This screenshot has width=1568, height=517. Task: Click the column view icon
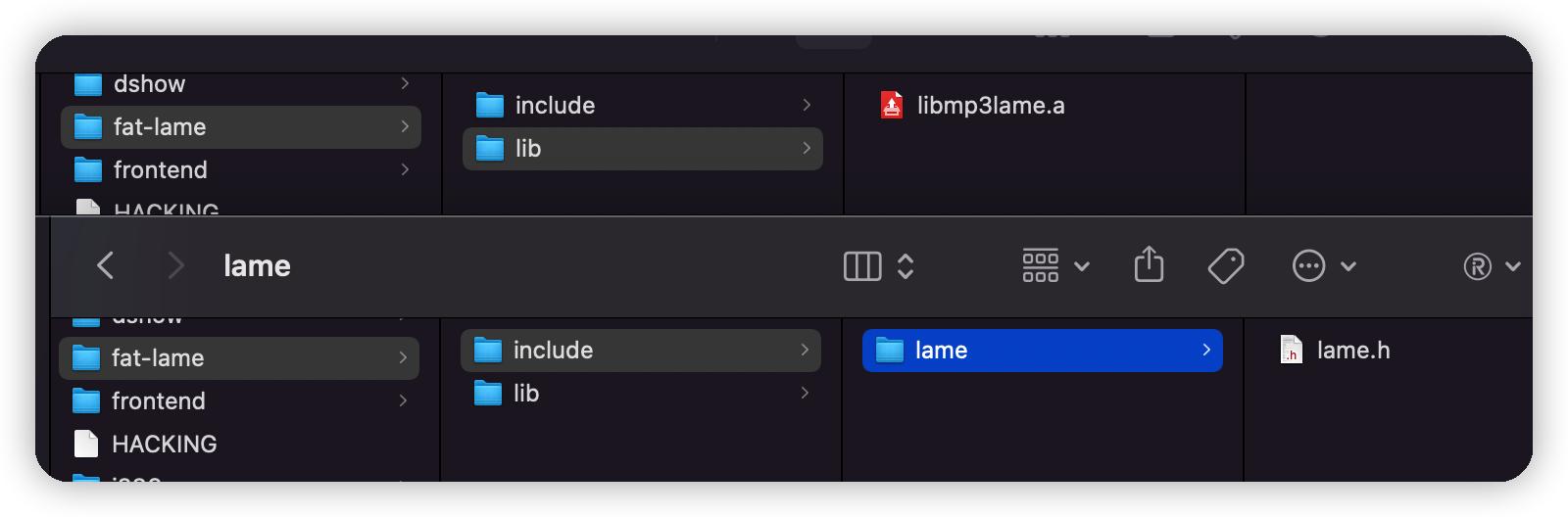862,266
